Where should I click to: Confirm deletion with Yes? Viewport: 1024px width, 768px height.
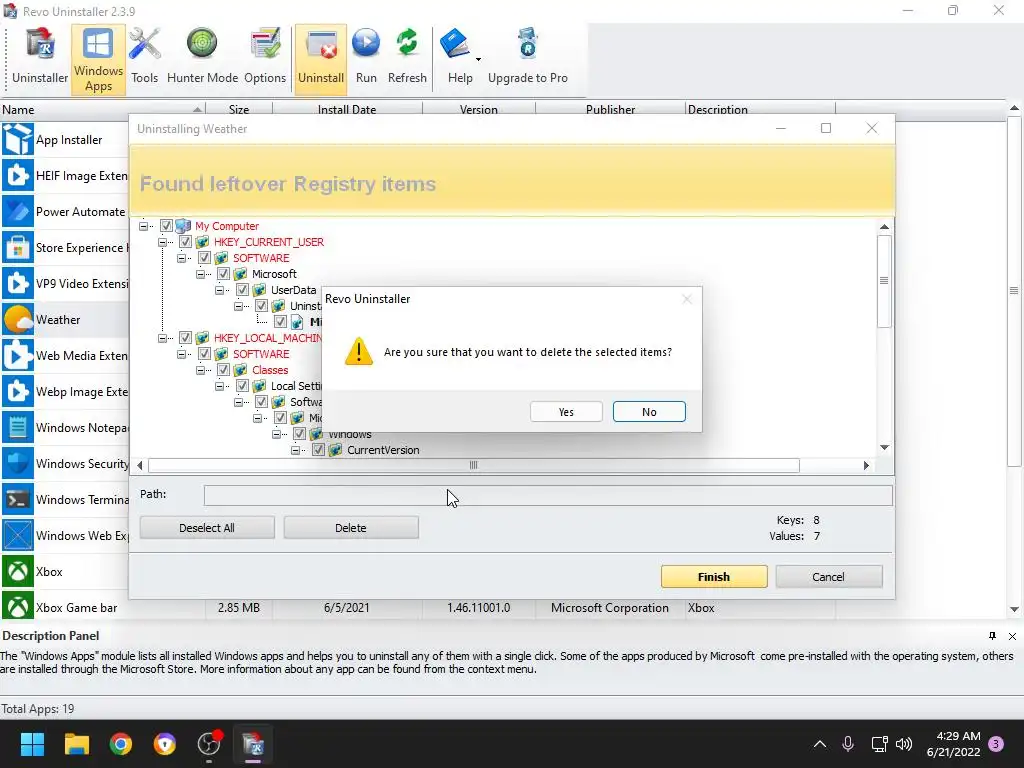(x=566, y=412)
